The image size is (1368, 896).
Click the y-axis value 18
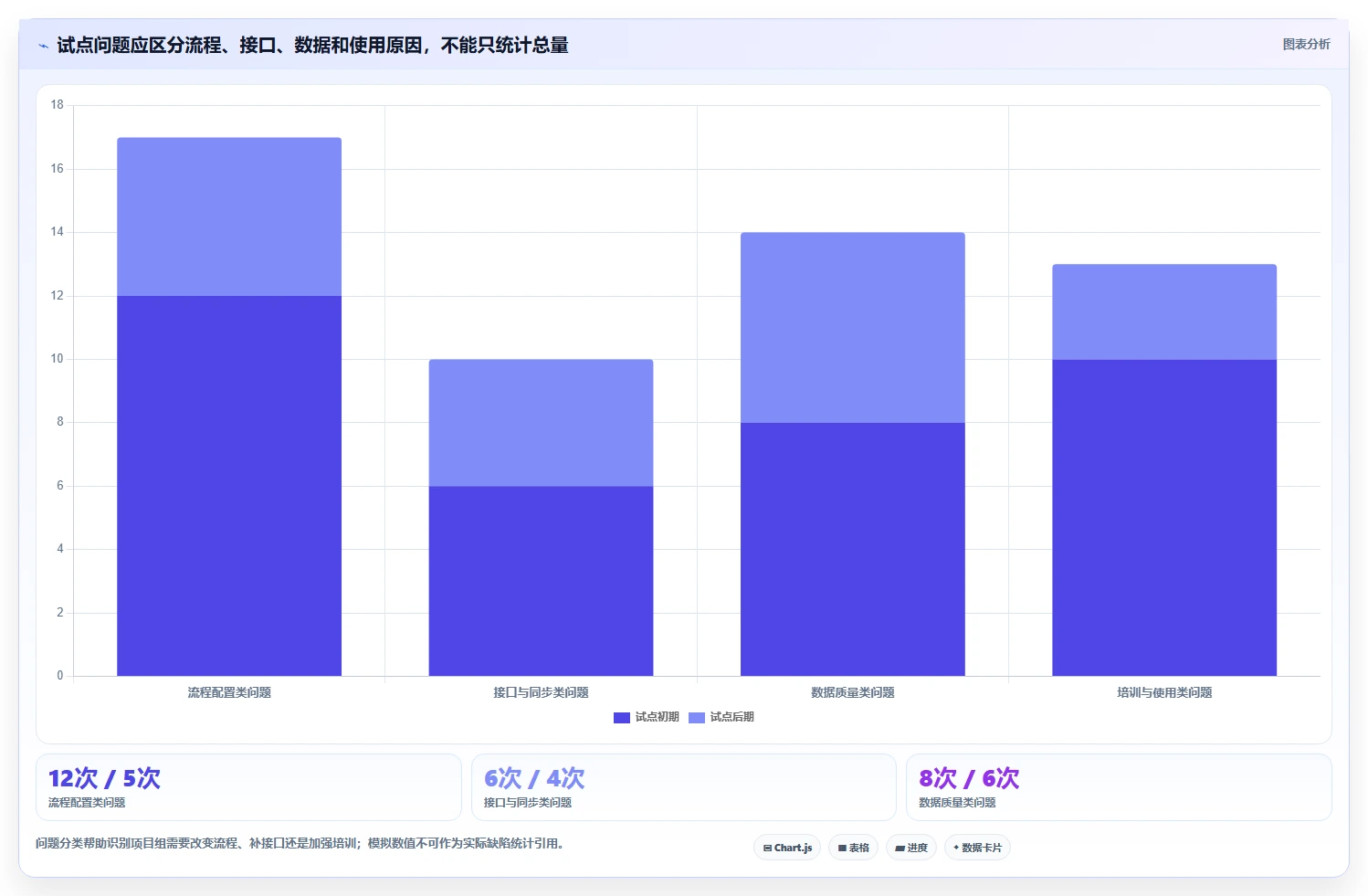(x=58, y=105)
